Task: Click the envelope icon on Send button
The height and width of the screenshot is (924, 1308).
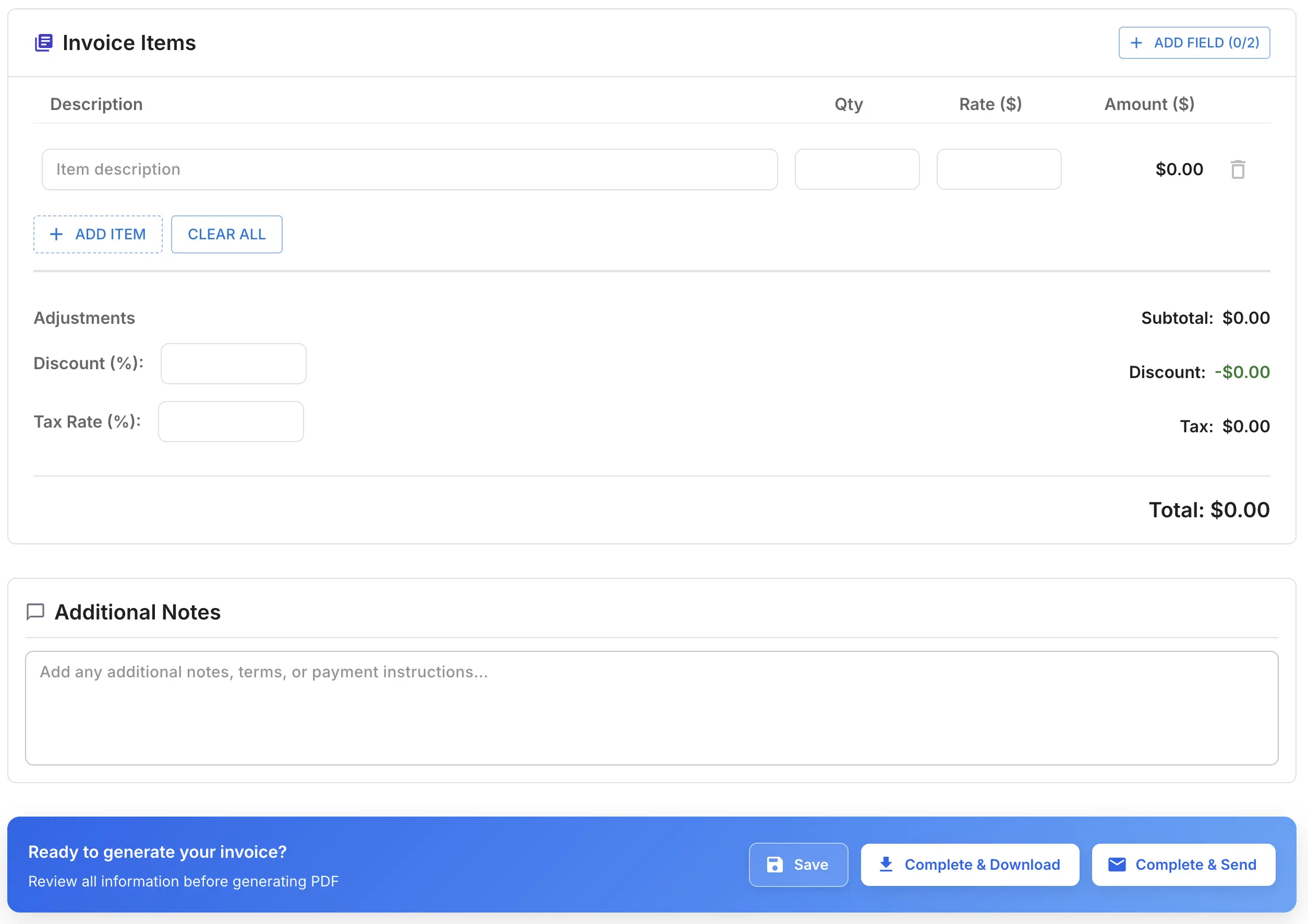Action: [x=1117, y=864]
